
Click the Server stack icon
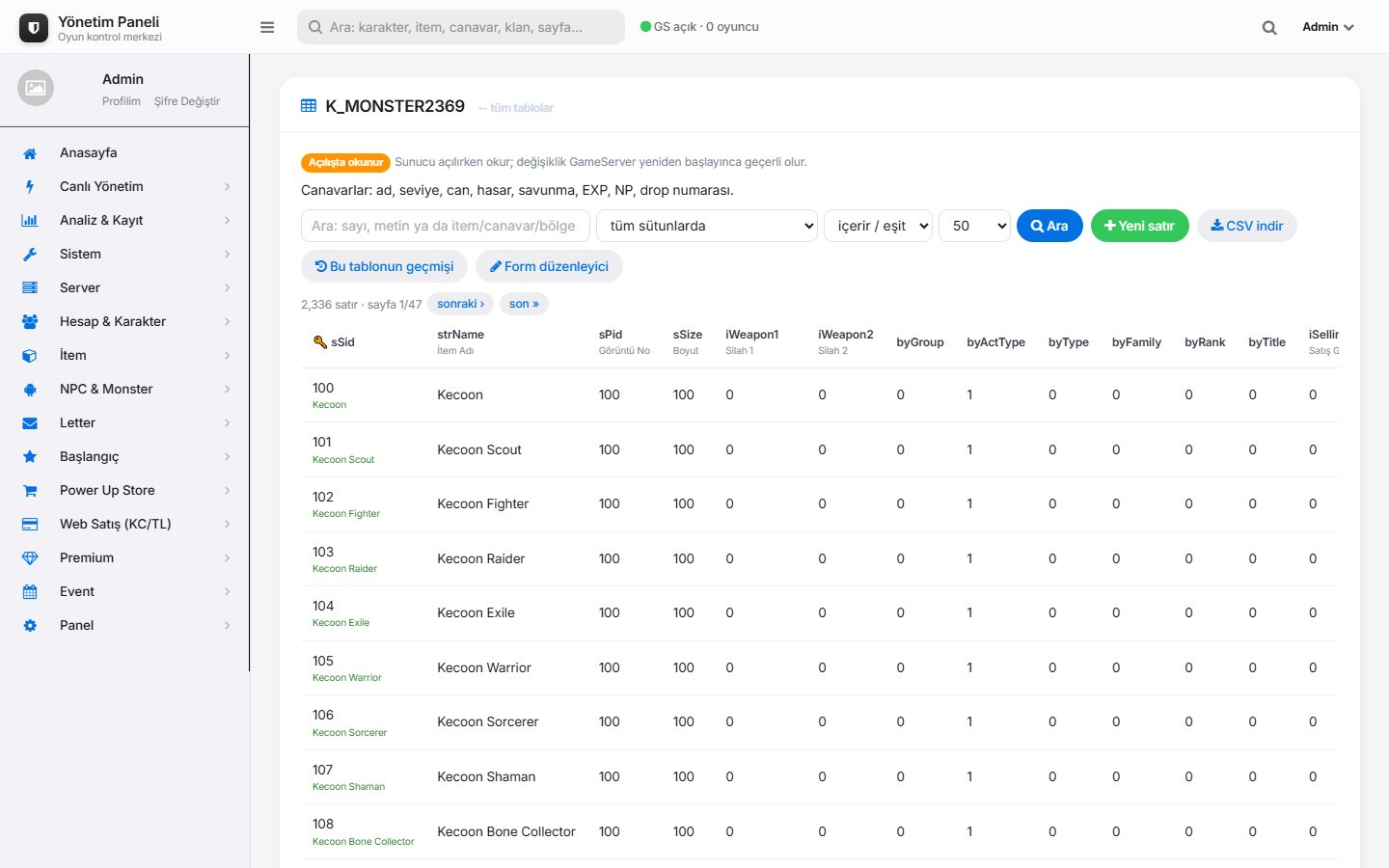(x=30, y=288)
